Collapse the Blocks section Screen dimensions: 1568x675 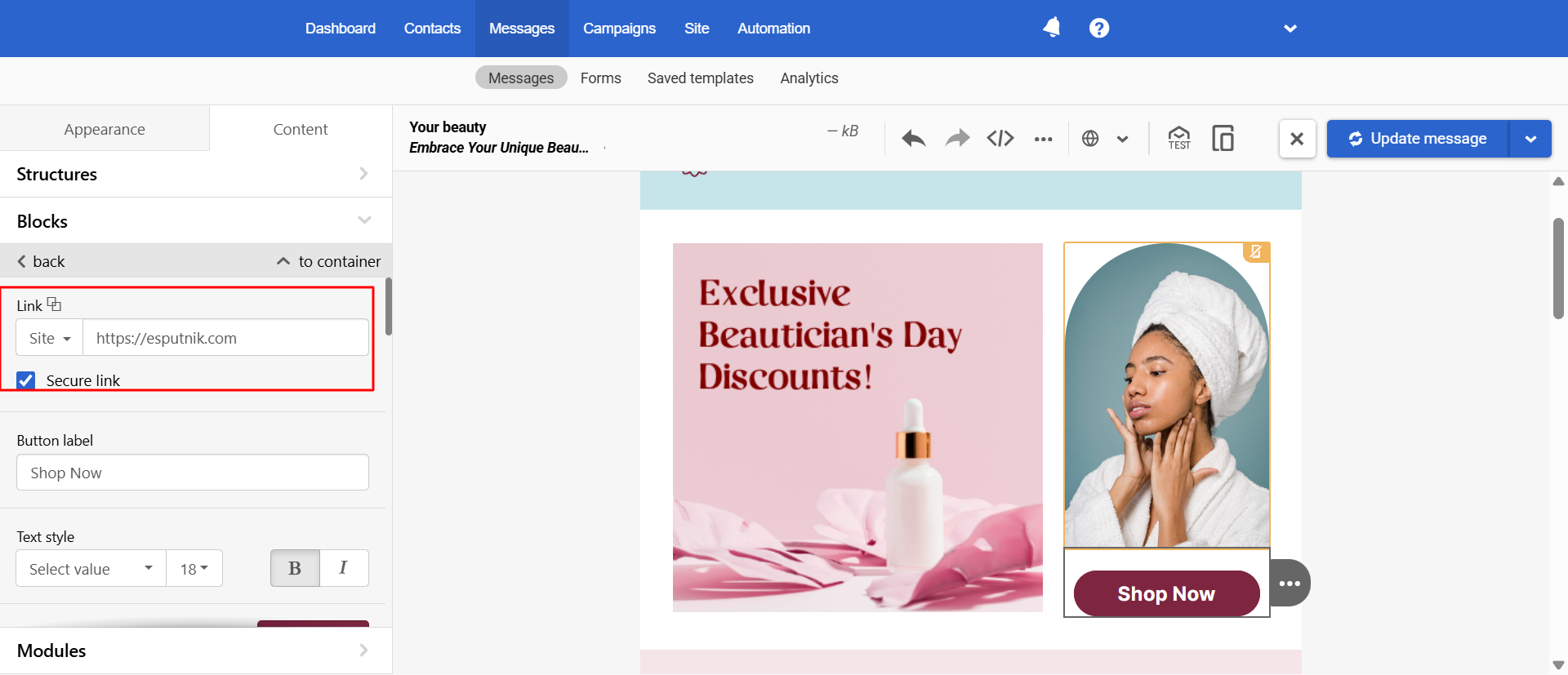click(x=196, y=221)
